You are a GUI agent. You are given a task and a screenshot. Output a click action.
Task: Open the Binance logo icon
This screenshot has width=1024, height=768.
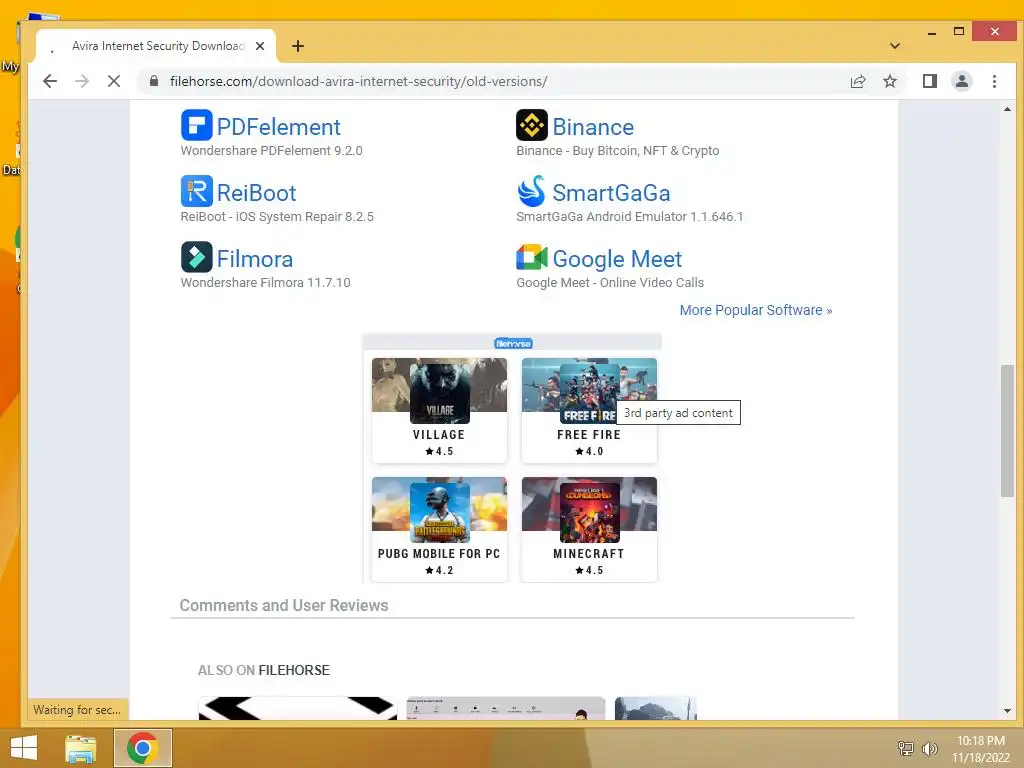[532, 125]
